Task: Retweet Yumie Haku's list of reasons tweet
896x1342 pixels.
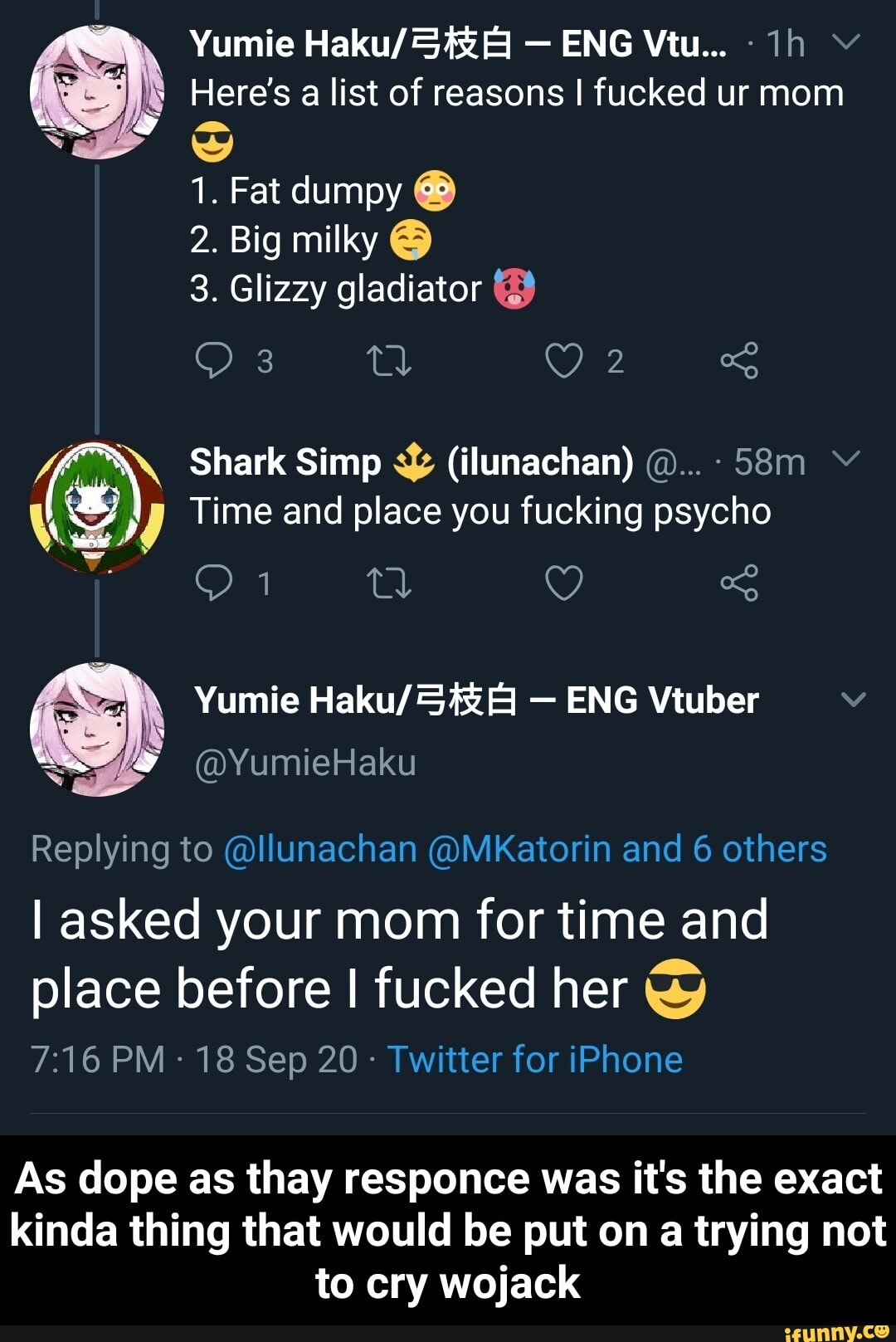Action: click(388, 361)
